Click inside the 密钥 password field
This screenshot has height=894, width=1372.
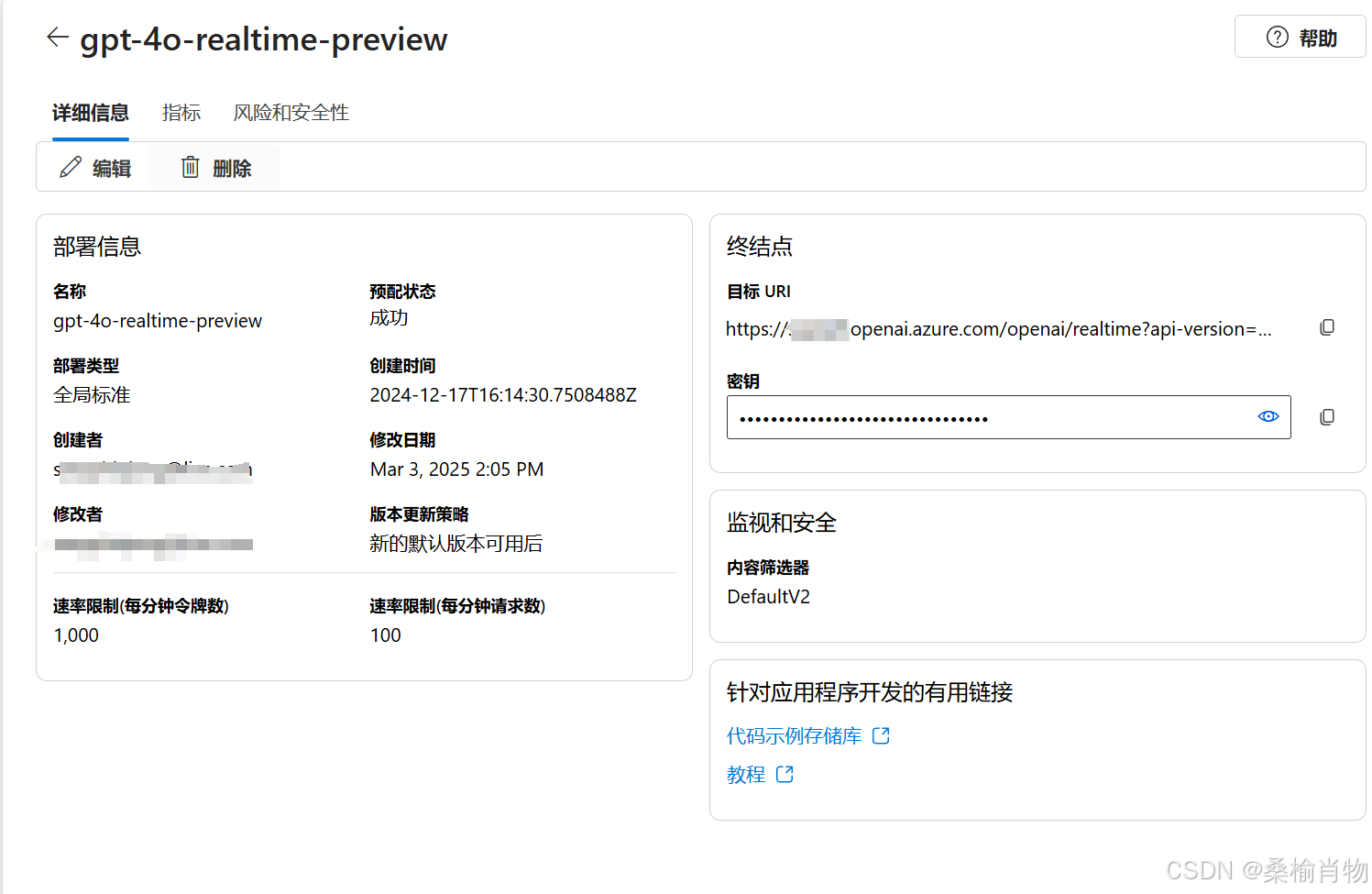(x=1008, y=417)
